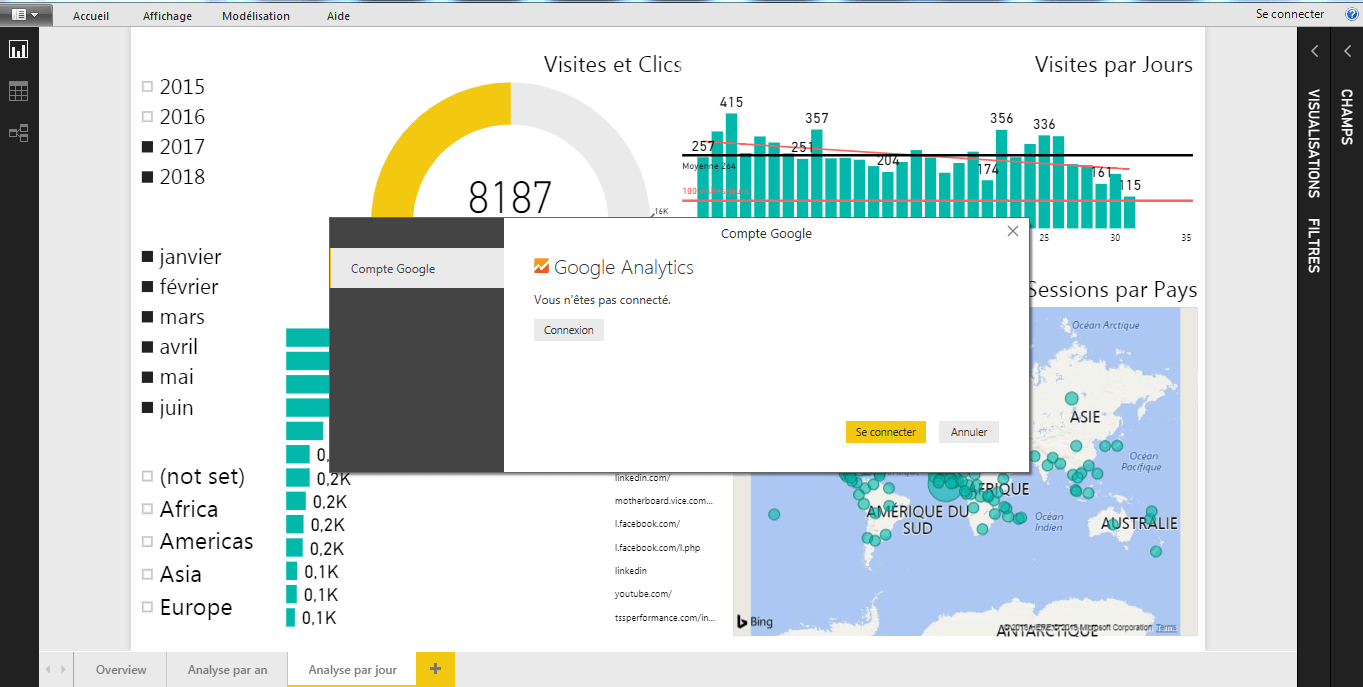Open the Aide ribbon tab
Image resolution: width=1363 pixels, height=687 pixels.
coord(338,16)
